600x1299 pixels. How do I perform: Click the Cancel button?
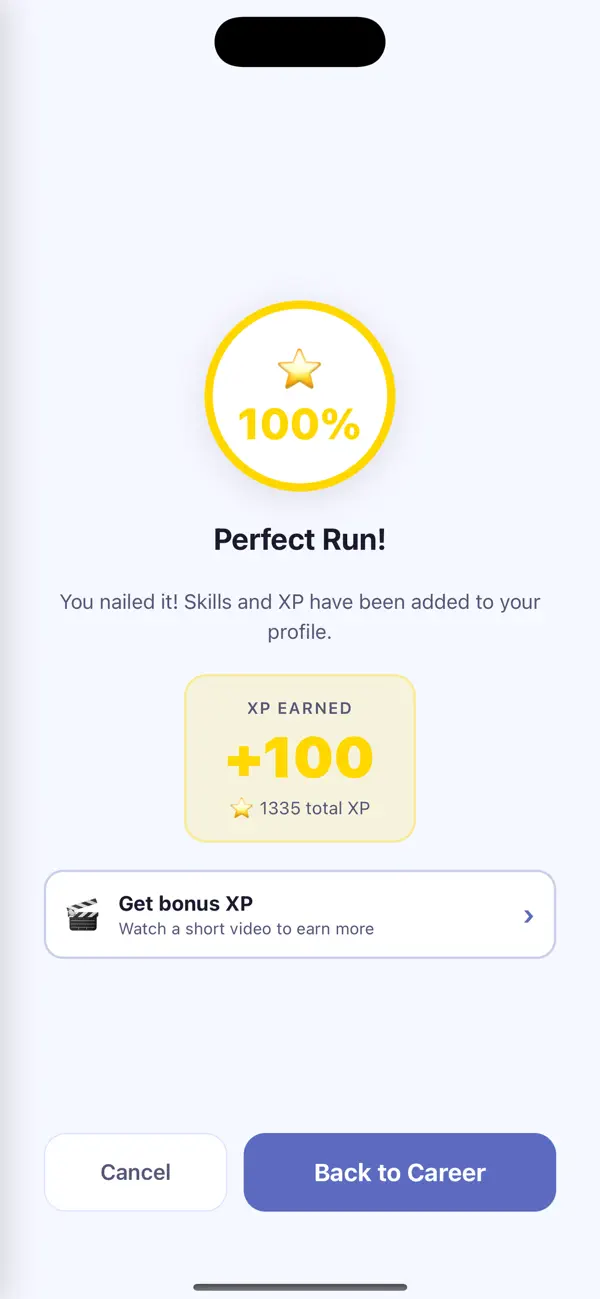coord(136,1172)
